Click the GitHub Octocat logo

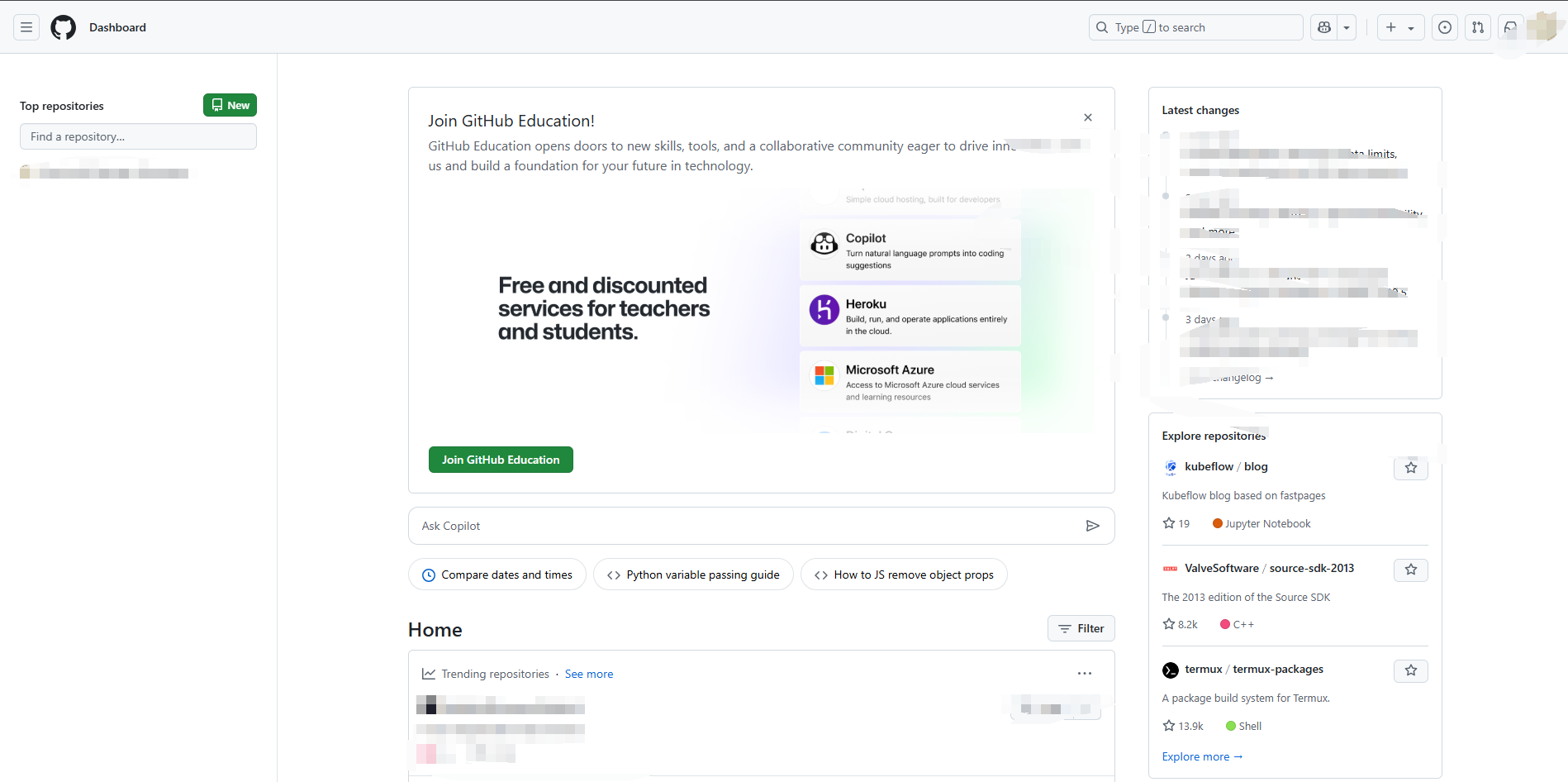pyautogui.click(x=64, y=27)
